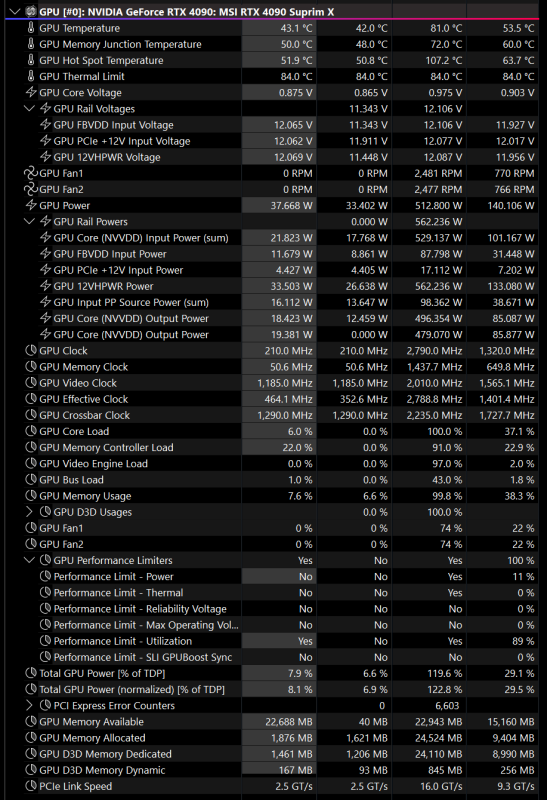The image size is (547, 800).
Task: Collapse the GPU Performance Limiters group
Action: point(29,560)
